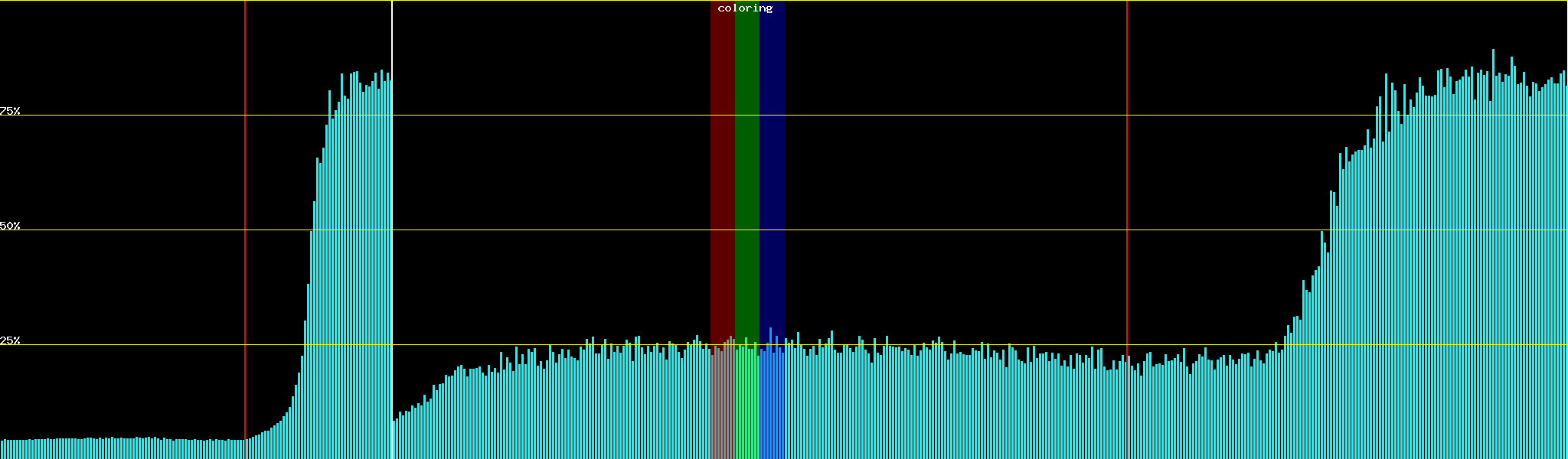Click the yellow 50% horizontal gridline

pyautogui.click(x=919, y=229)
